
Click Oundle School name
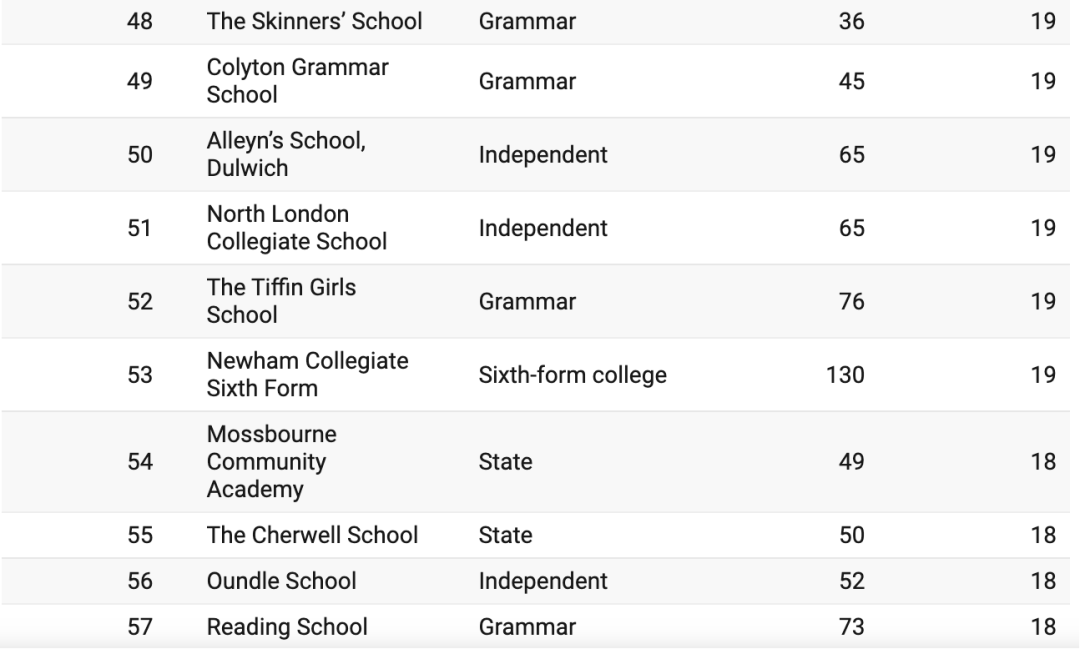pos(281,581)
